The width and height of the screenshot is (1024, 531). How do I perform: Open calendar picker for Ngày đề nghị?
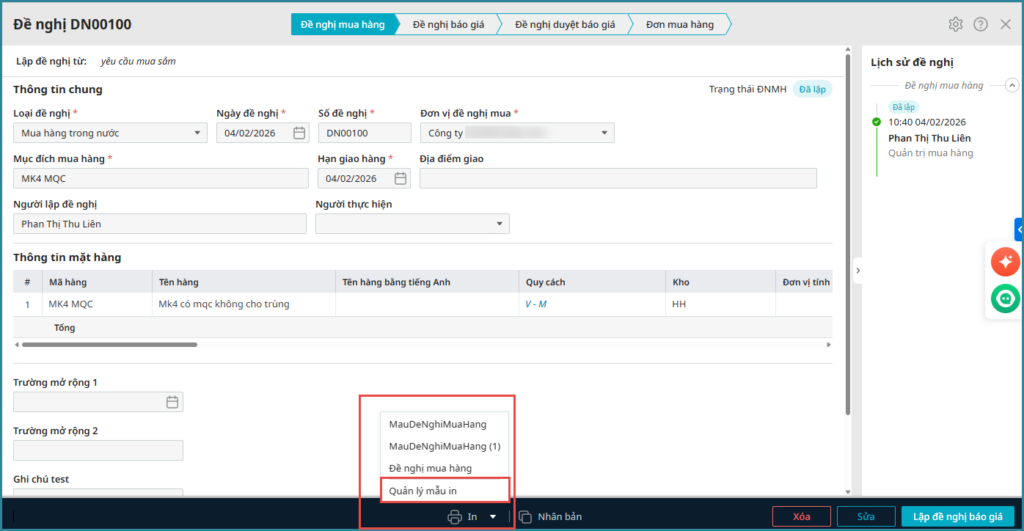pos(299,133)
